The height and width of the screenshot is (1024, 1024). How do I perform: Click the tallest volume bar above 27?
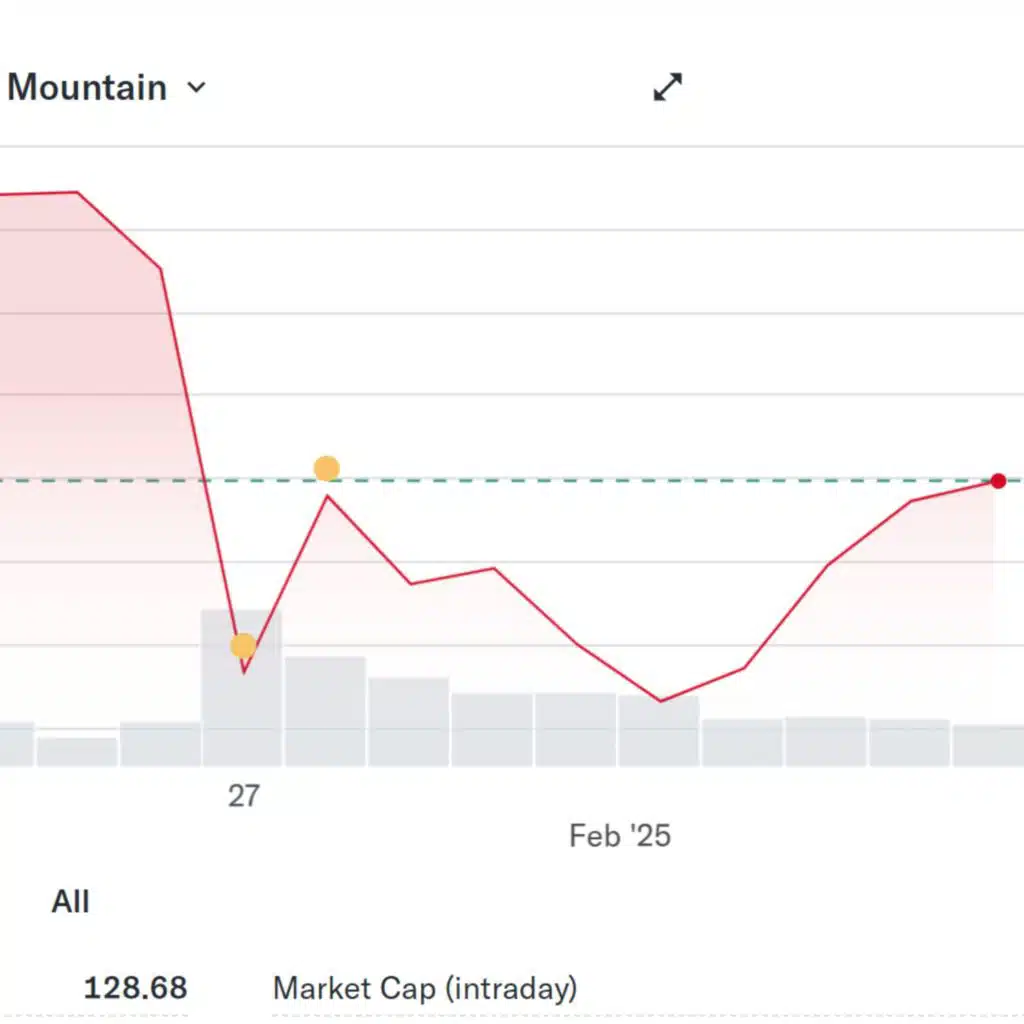coord(242,688)
